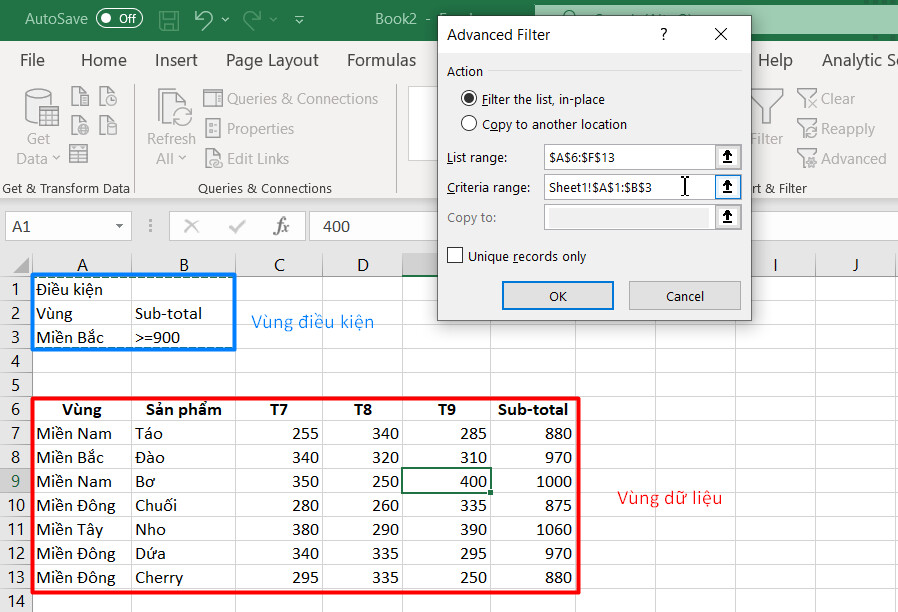Switch to the Help ribbon tab
Screen dimensions: 898x612
click(x=775, y=60)
